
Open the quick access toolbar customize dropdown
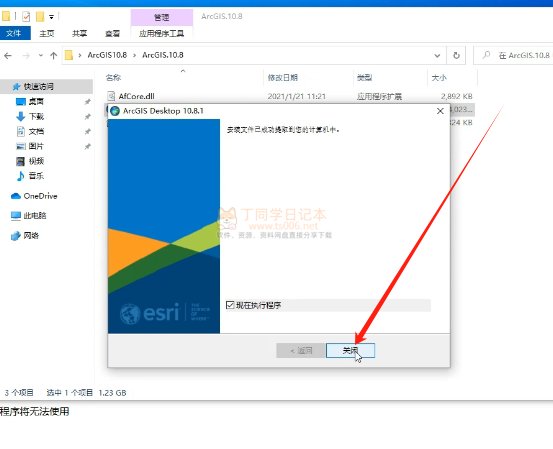(x=51, y=17)
